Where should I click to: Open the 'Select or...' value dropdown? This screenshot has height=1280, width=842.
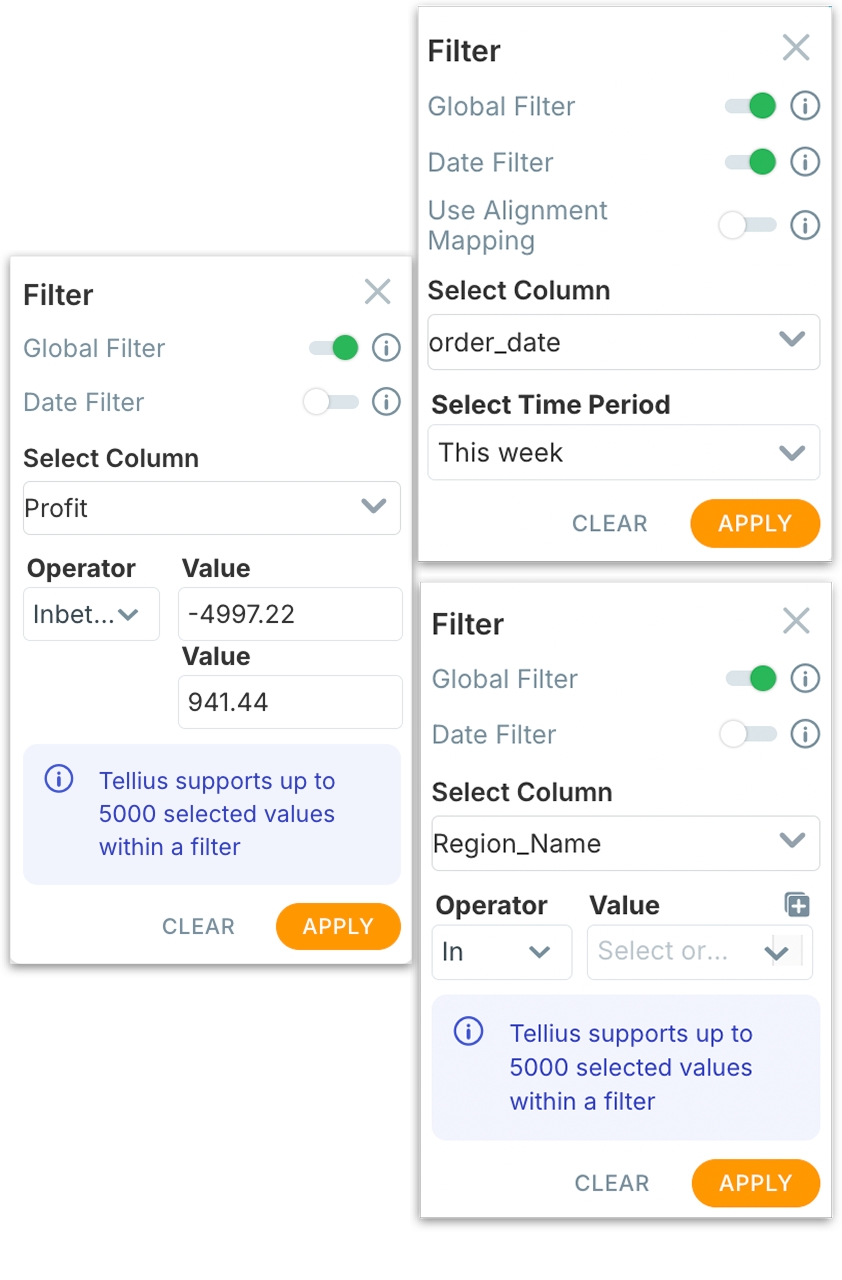pyautogui.click(x=699, y=951)
